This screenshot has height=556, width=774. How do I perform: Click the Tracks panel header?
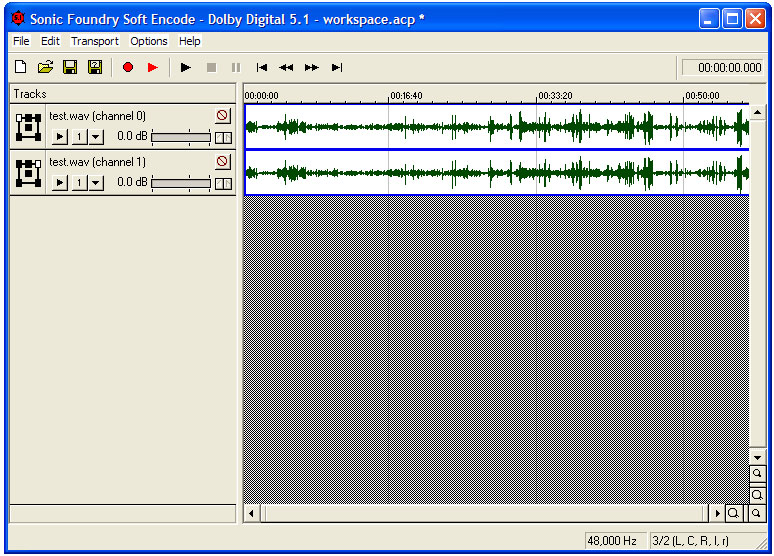[x=122, y=94]
